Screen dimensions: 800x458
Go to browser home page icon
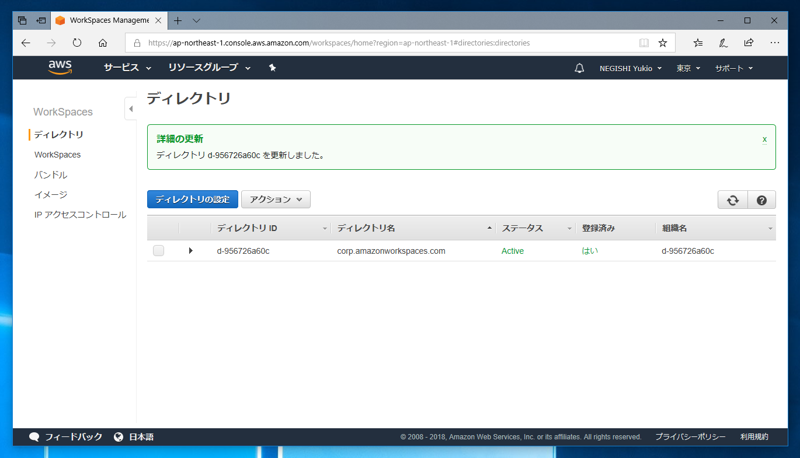coord(103,43)
